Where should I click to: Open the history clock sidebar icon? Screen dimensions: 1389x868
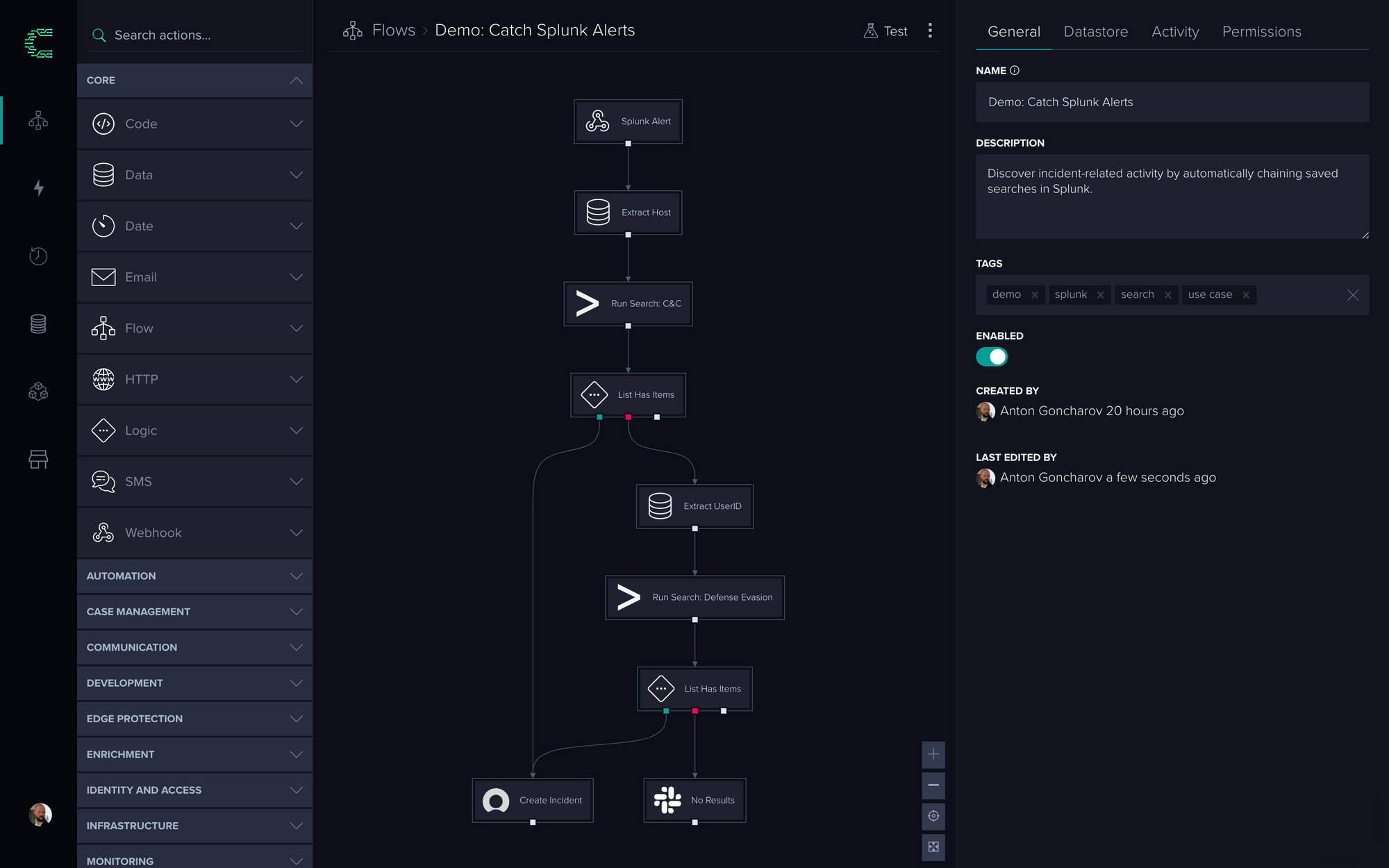(38, 256)
